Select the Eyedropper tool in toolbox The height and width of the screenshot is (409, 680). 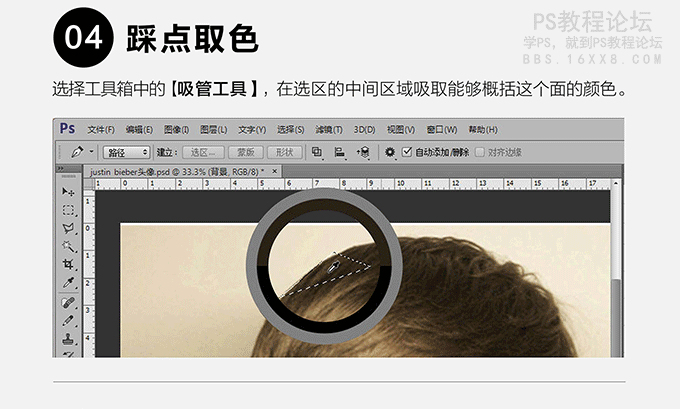[68, 283]
